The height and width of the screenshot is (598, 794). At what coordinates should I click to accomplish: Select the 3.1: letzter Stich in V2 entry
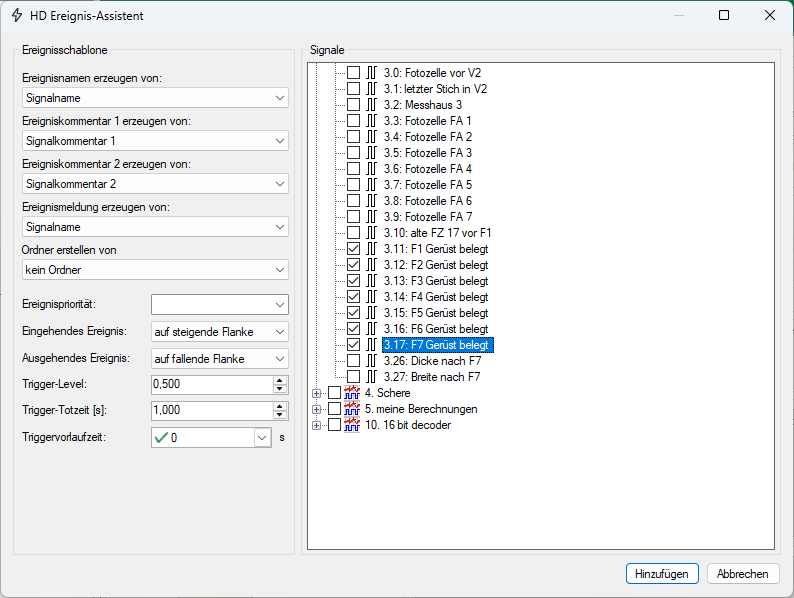435,89
